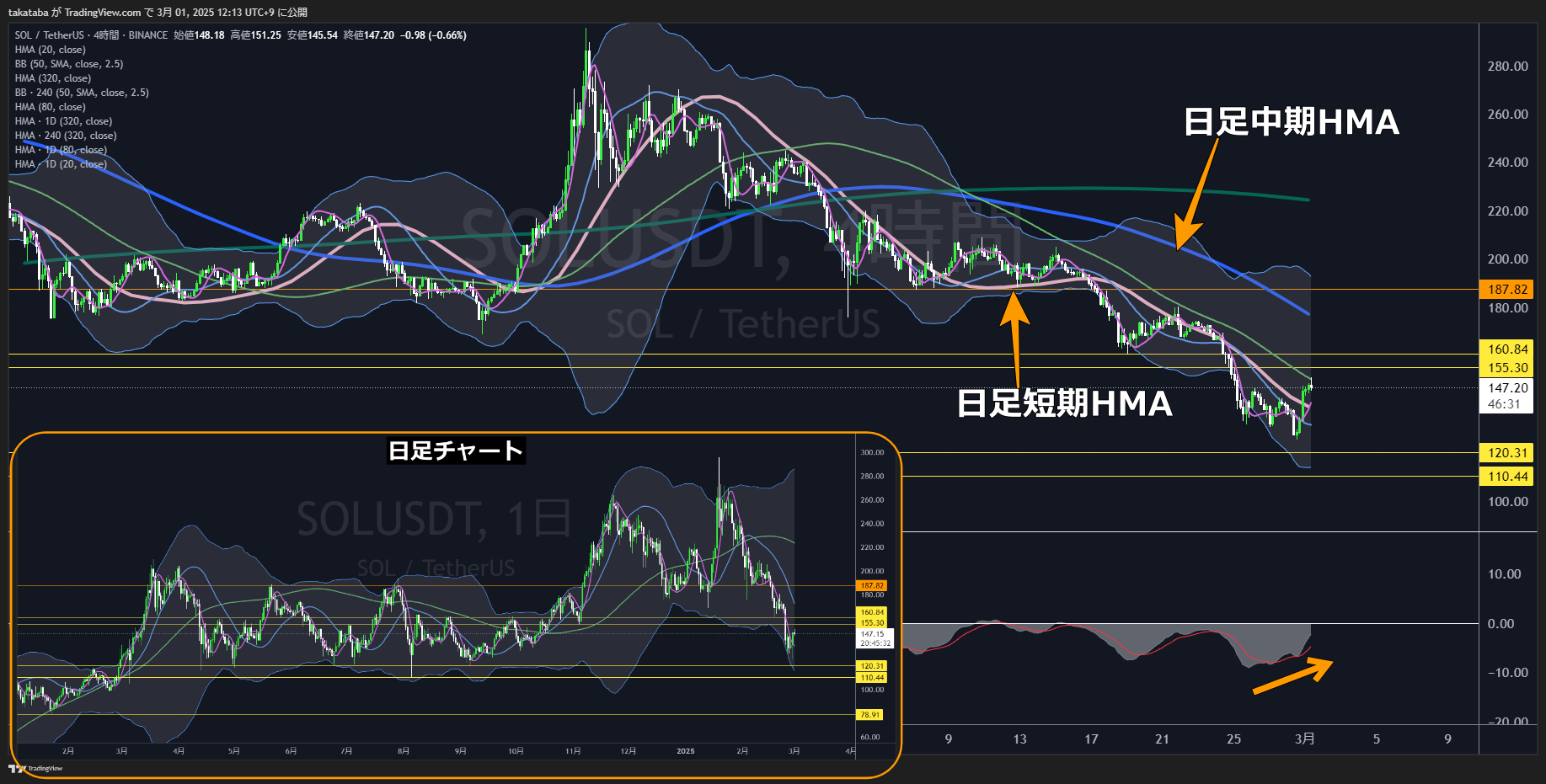Select the yellow 110.44 price label on main axis

[x=1506, y=477]
